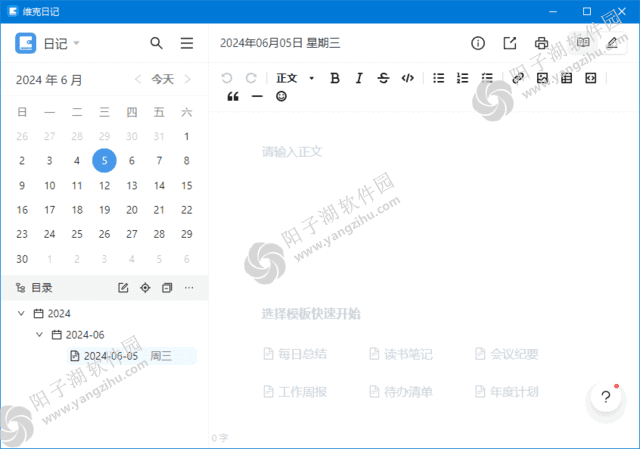Collapse all directory nodes icon
The image size is (640, 449).
pos(167,288)
